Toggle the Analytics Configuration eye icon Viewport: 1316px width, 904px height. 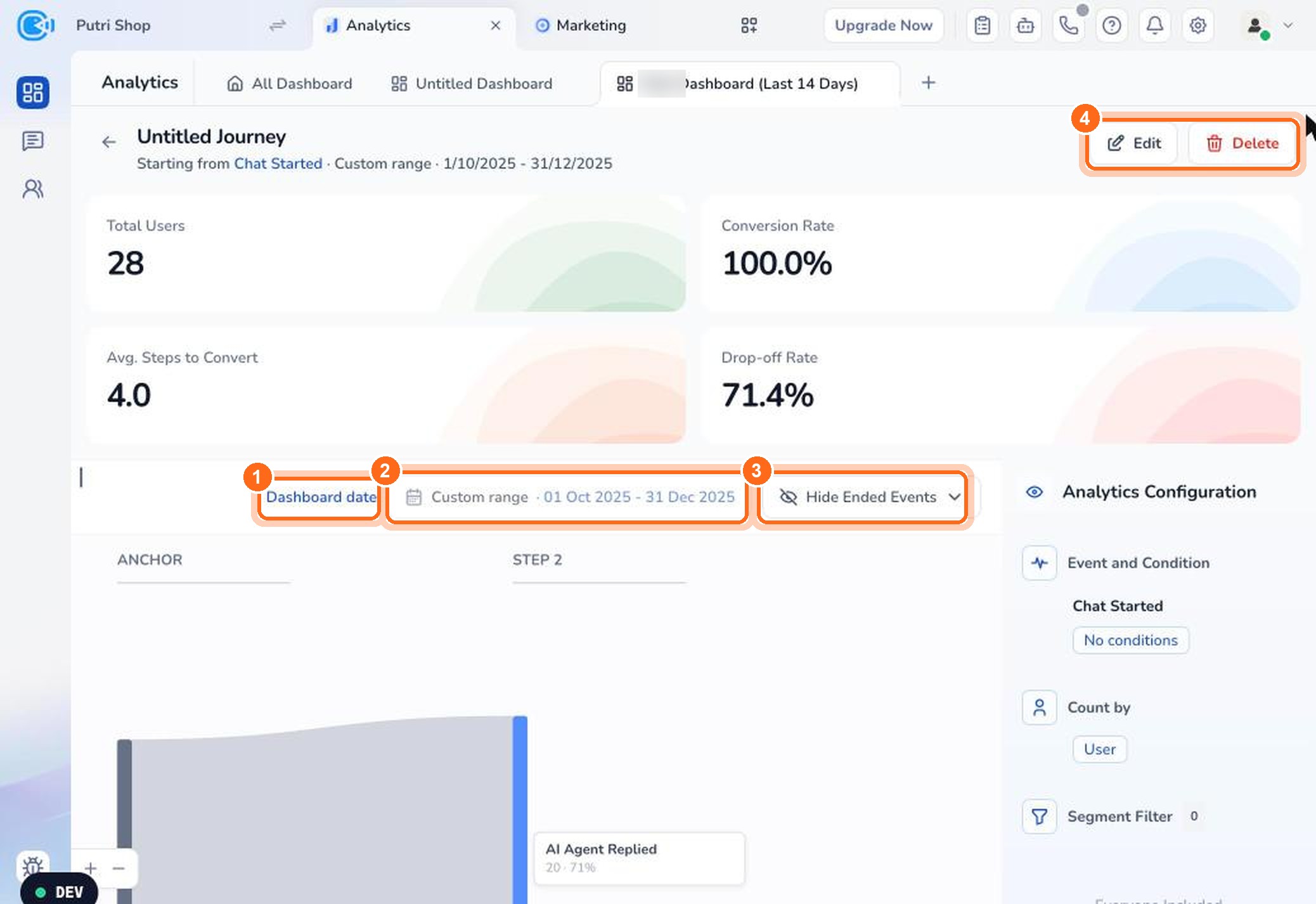coord(1035,492)
